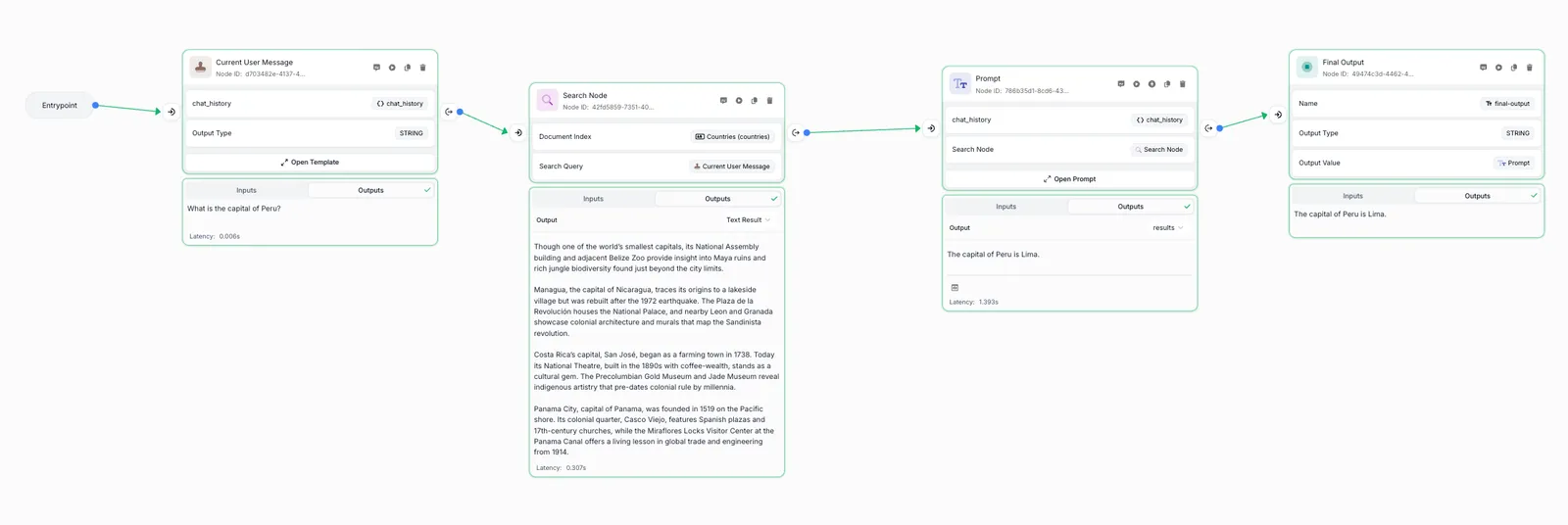Select Outputs tab under Search Node
Image resolution: width=1568 pixels, height=525 pixels.
click(717, 199)
